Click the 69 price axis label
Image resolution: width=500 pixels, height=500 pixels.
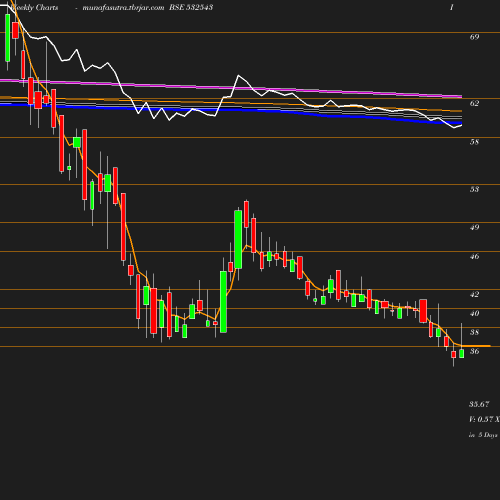click(x=474, y=37)
